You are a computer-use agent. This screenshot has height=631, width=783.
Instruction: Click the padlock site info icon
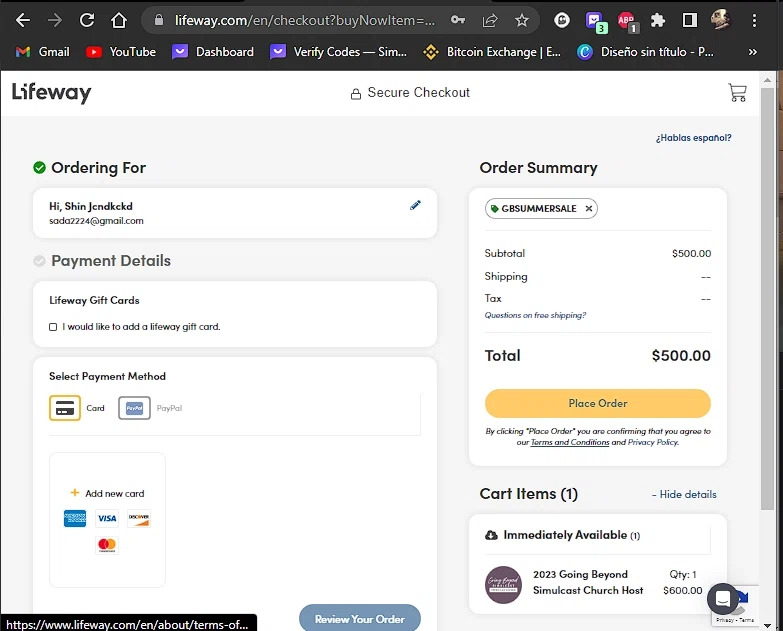159,20
